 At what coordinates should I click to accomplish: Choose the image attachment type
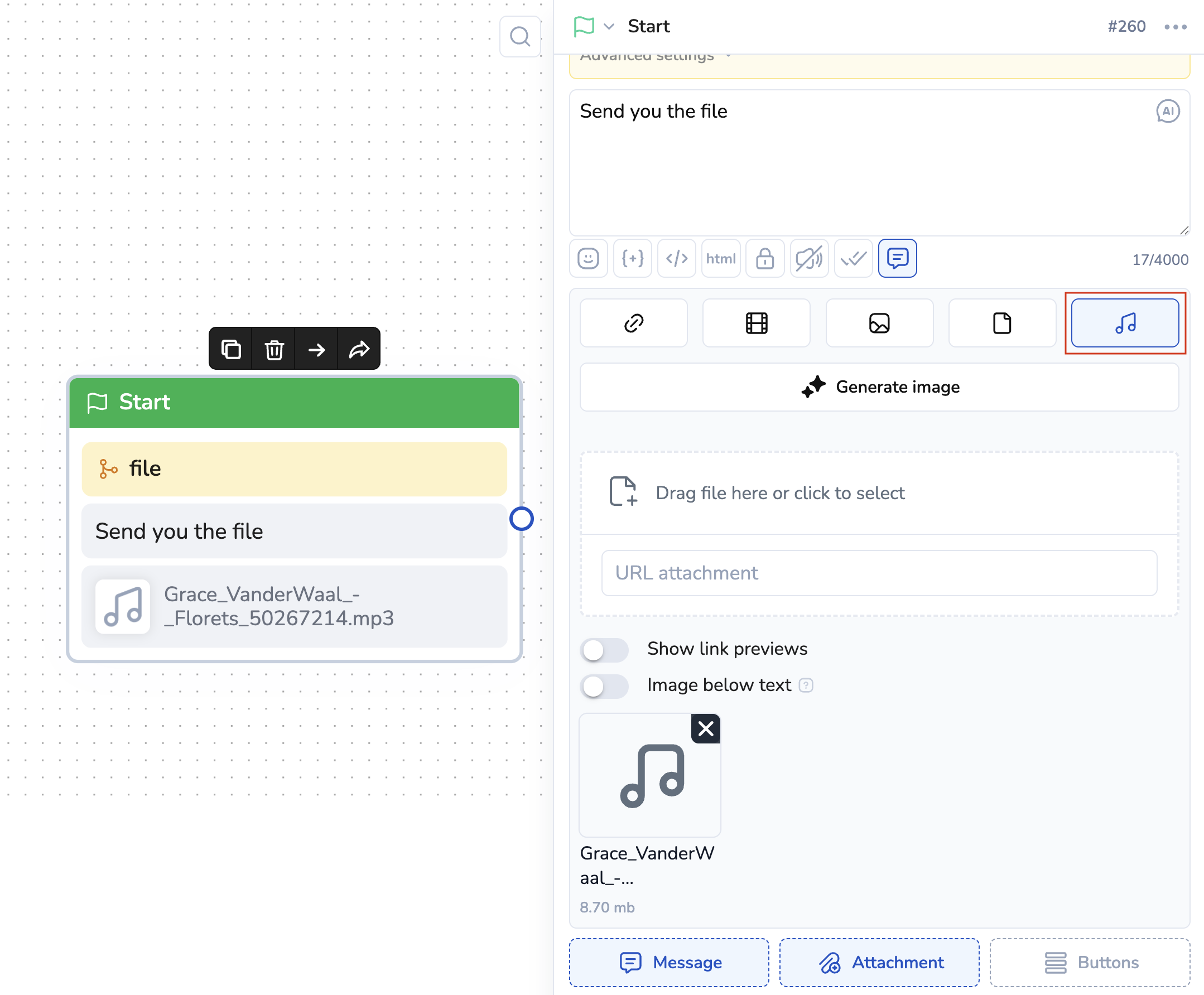[x=879, y=323]
